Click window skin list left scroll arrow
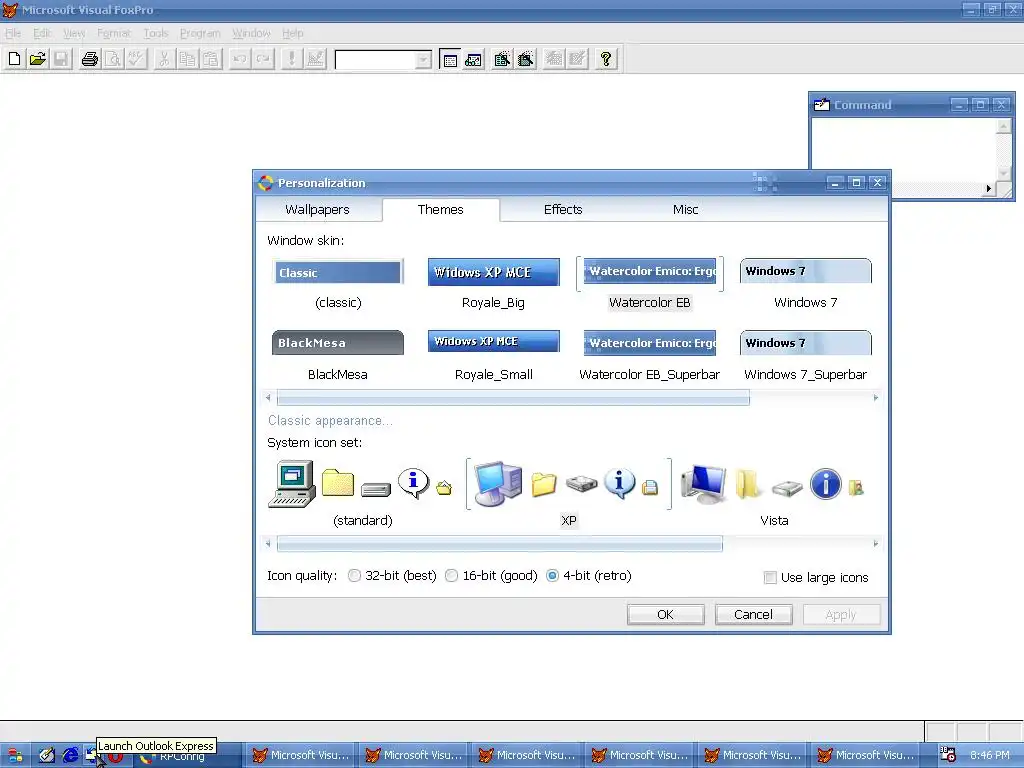The width and height of the screenshot is (1024, 768). tap(268, 397)
